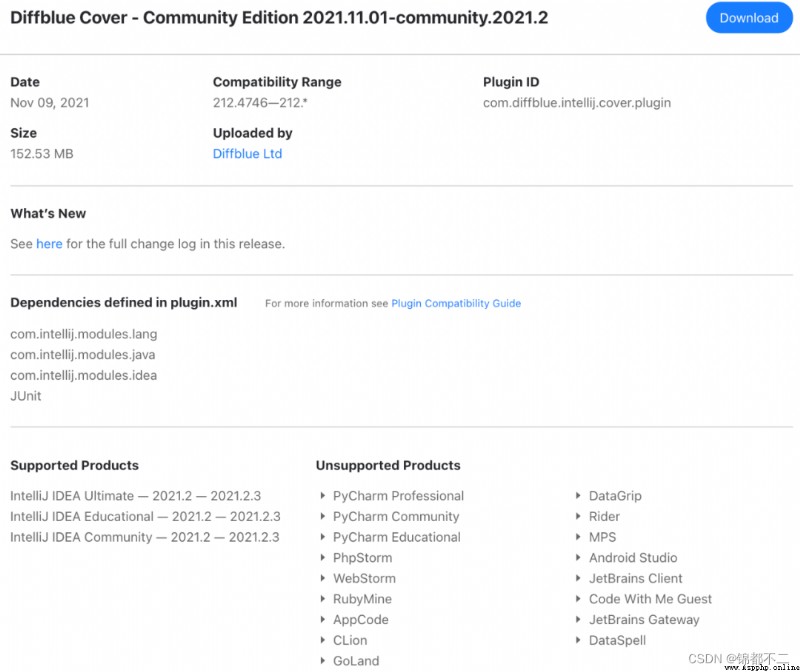Click the Supported Products heading
This screenshot has width=800, height=672.
(x=74, y=465)
